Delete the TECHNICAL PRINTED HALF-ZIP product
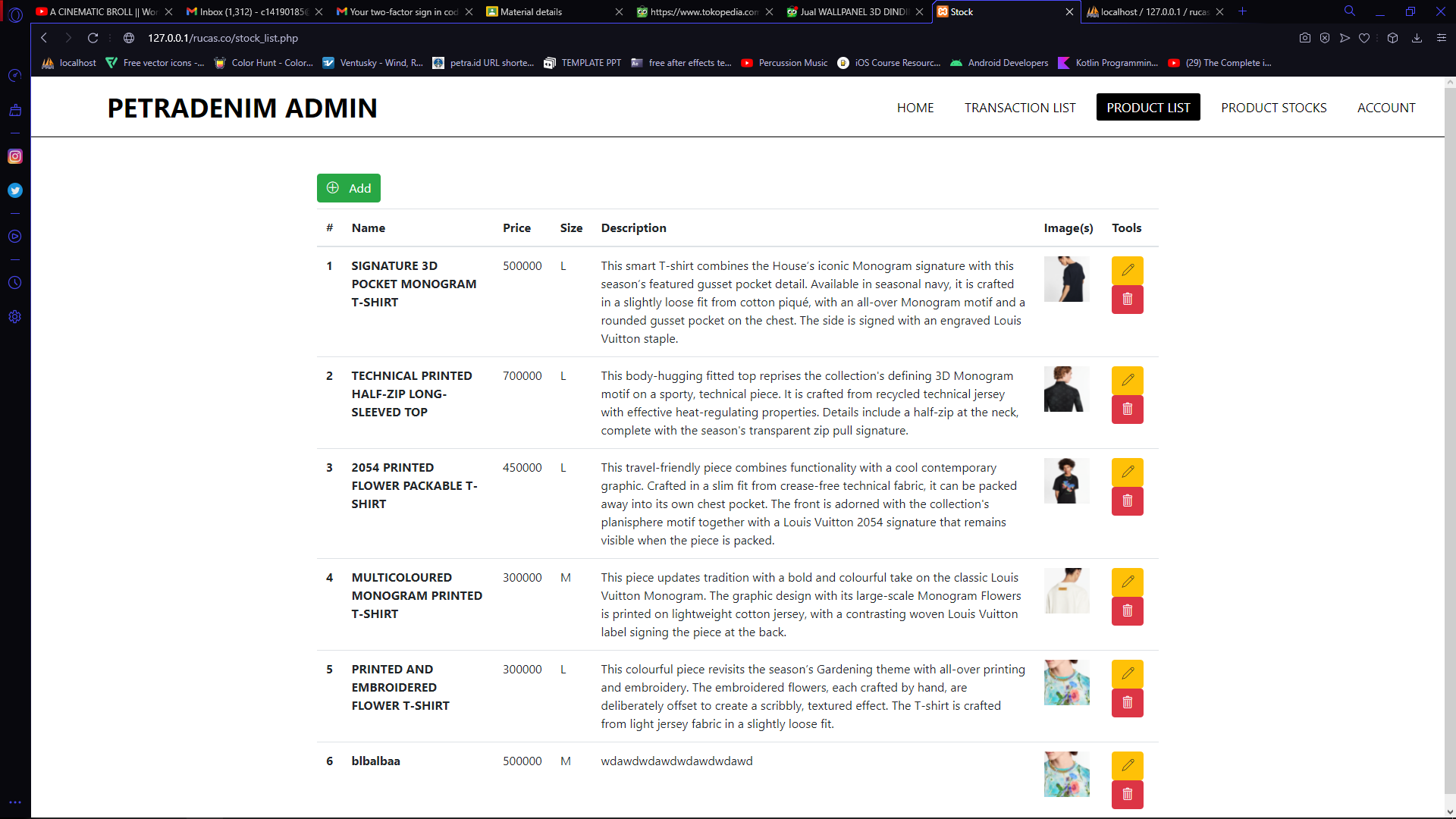Screen dimensions: 1456x819 (x=1127, y=409)
